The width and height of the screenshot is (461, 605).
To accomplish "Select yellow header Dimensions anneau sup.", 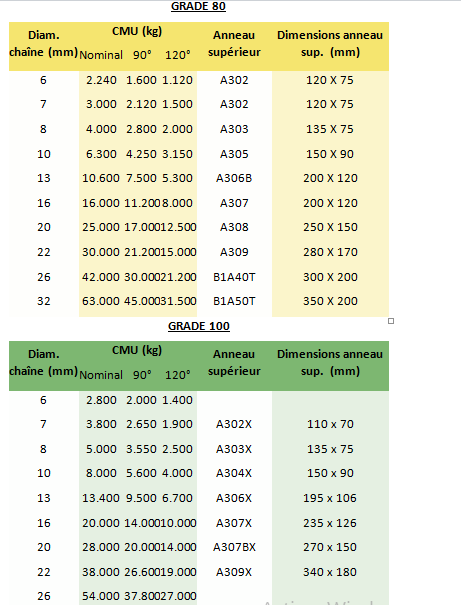I will [330, 43].
